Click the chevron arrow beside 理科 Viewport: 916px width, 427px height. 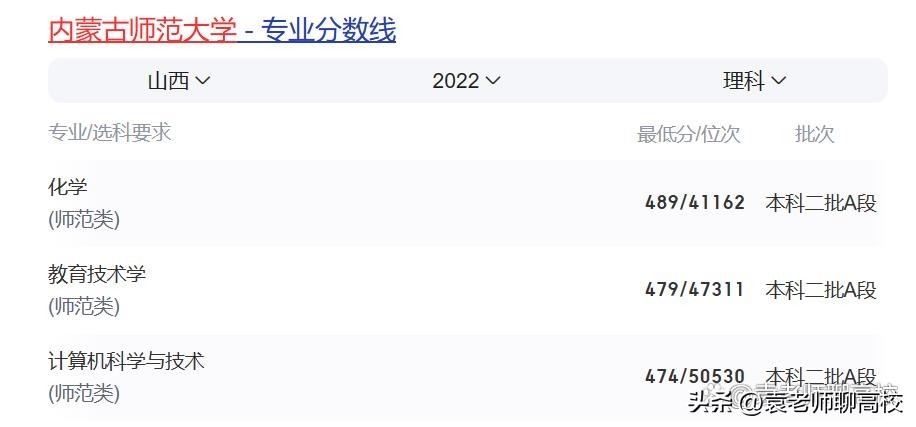(x=779, y=81)
